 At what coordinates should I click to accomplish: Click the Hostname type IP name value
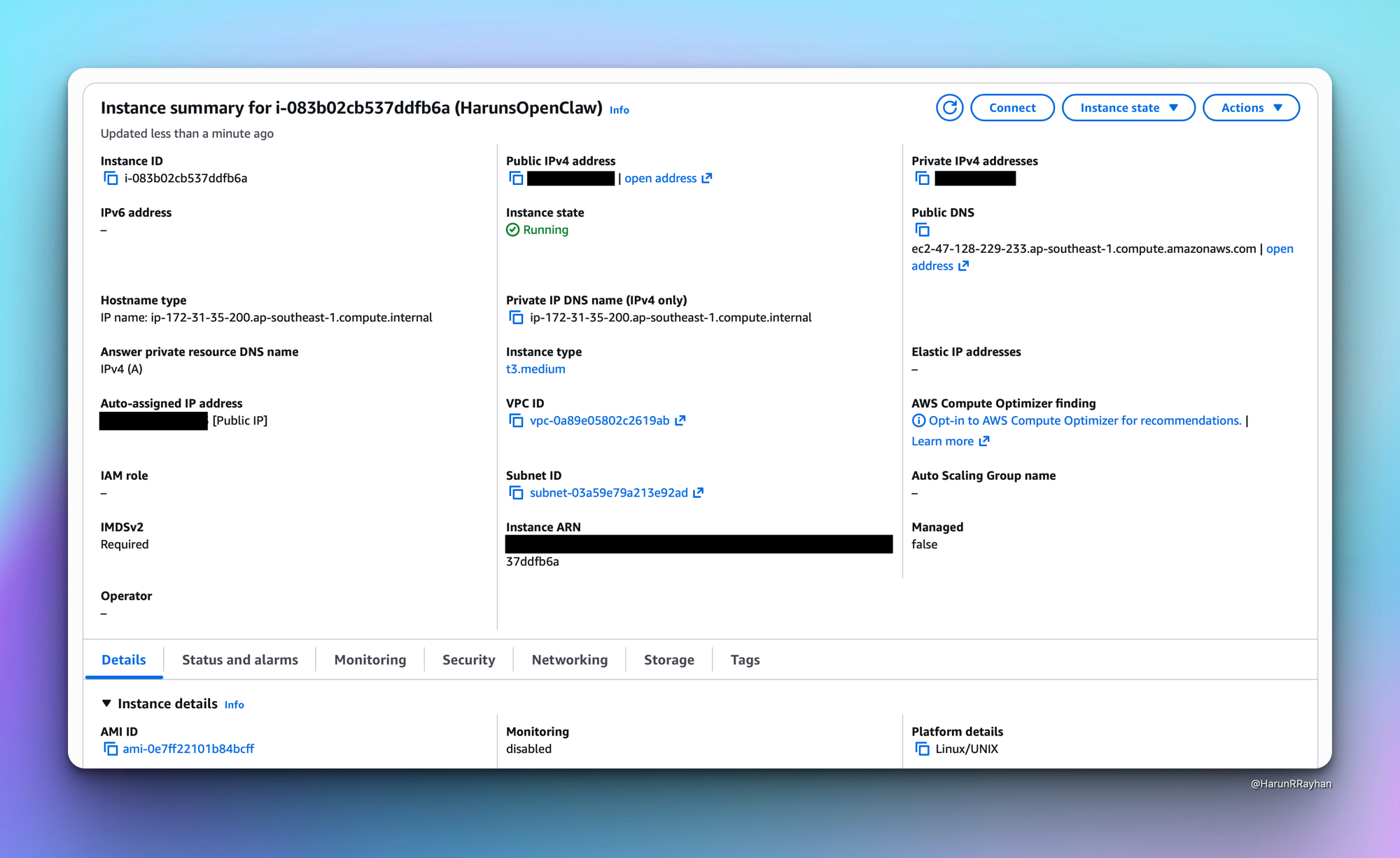[x=266, y=317]
